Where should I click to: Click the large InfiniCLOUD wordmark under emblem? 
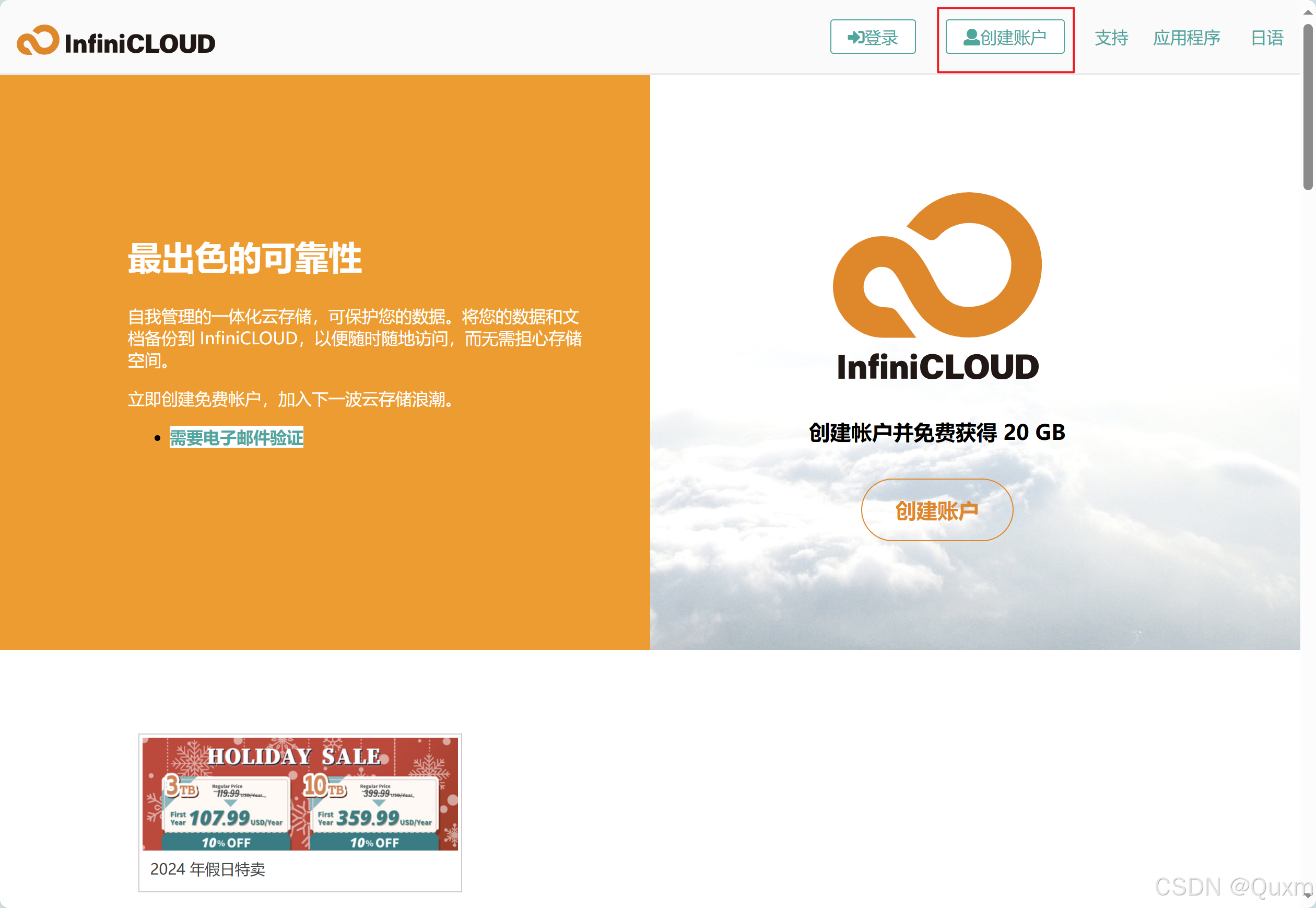(x=937, y=367)
